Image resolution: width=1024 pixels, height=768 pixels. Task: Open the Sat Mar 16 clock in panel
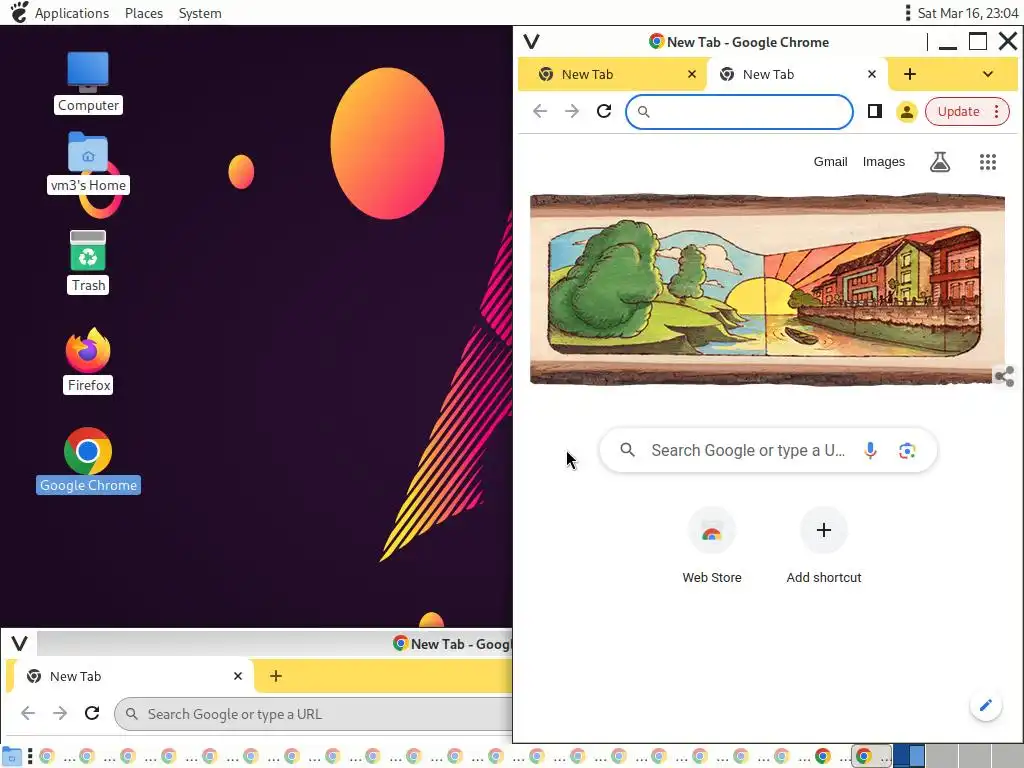967,13
